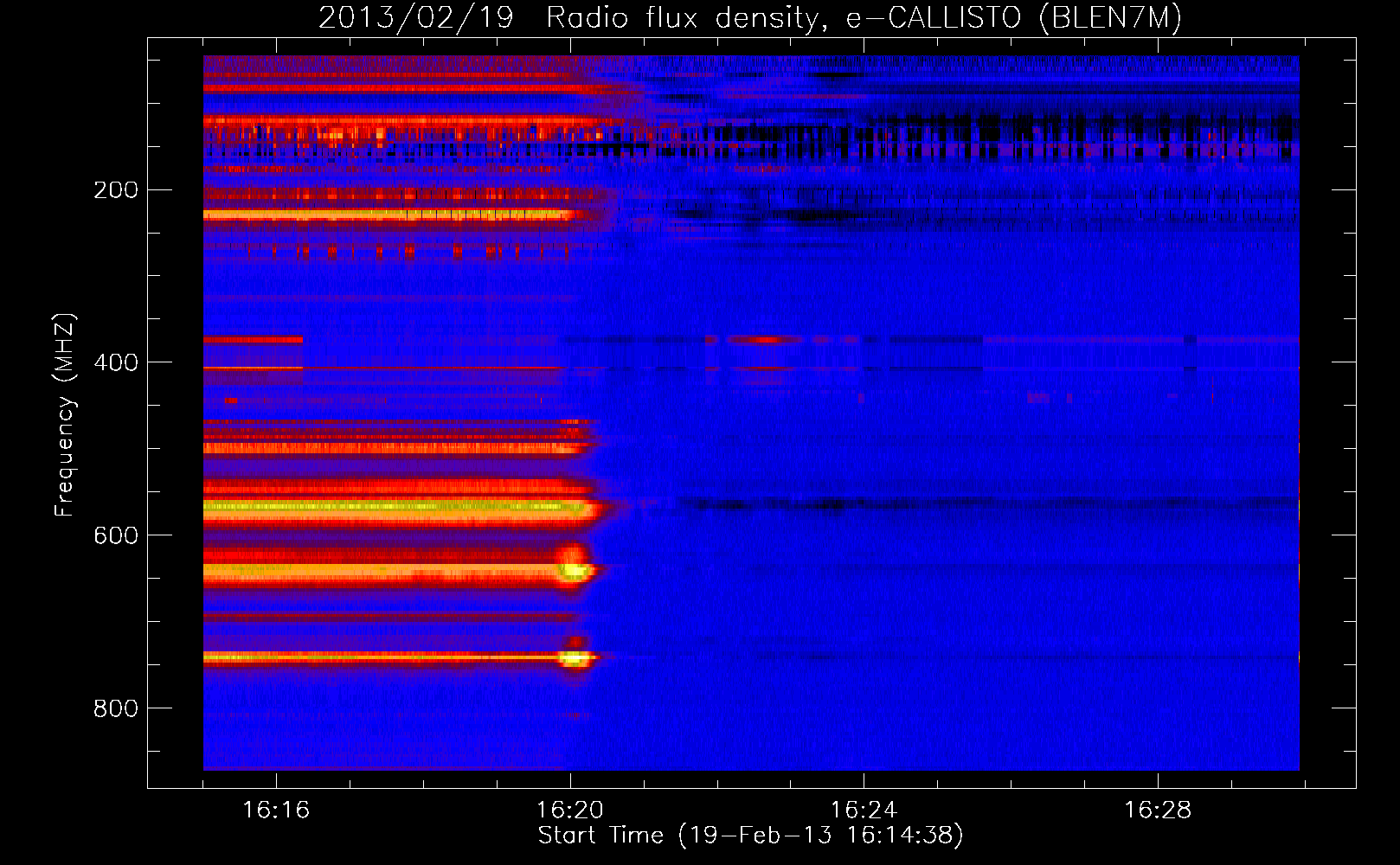
Task: Click the plot title '2013/02/19 Radio flux density'
Action: coord(750,17)
